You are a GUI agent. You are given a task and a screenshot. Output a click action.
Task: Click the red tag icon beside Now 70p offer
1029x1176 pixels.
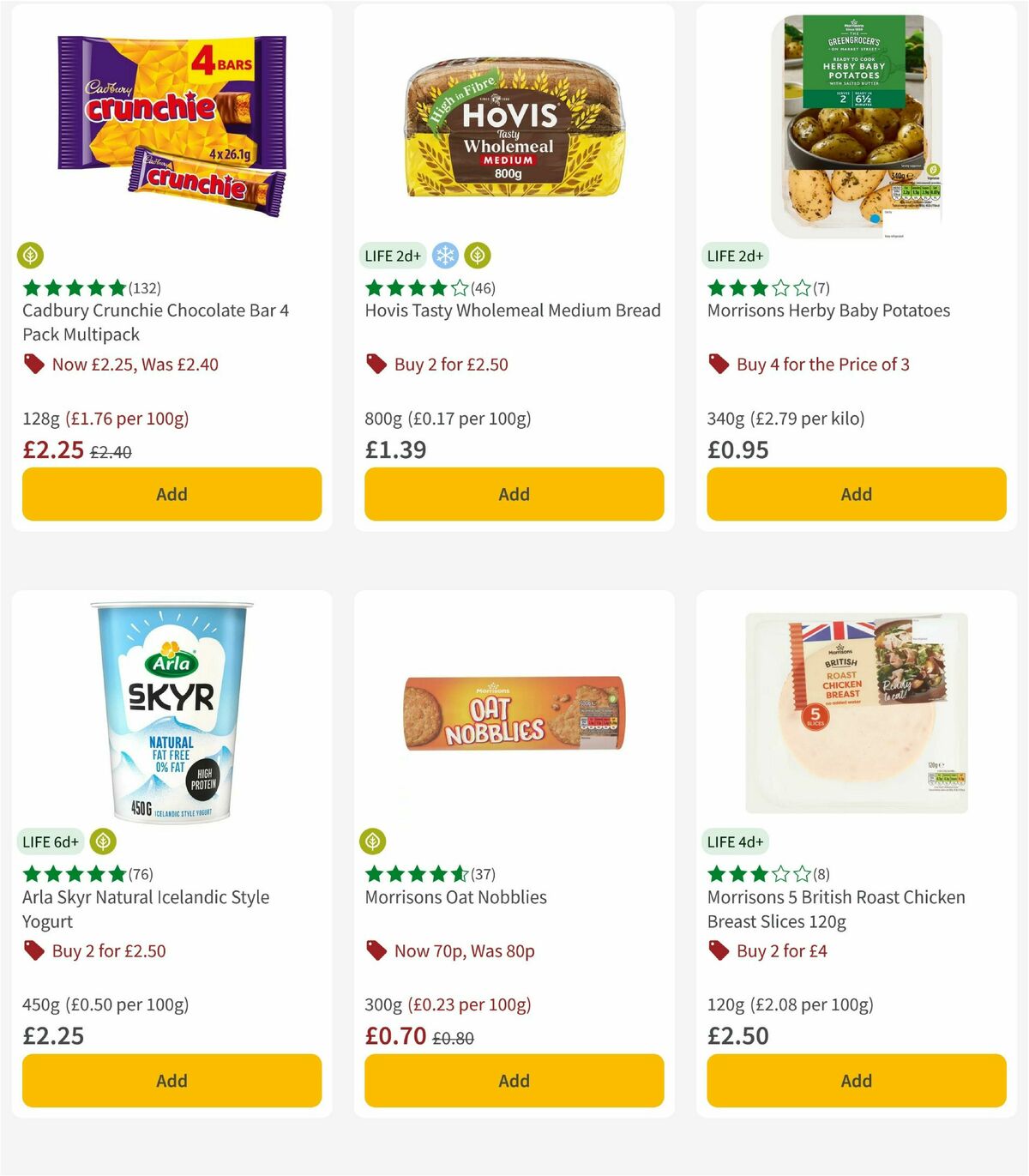[x=376, y=950]
